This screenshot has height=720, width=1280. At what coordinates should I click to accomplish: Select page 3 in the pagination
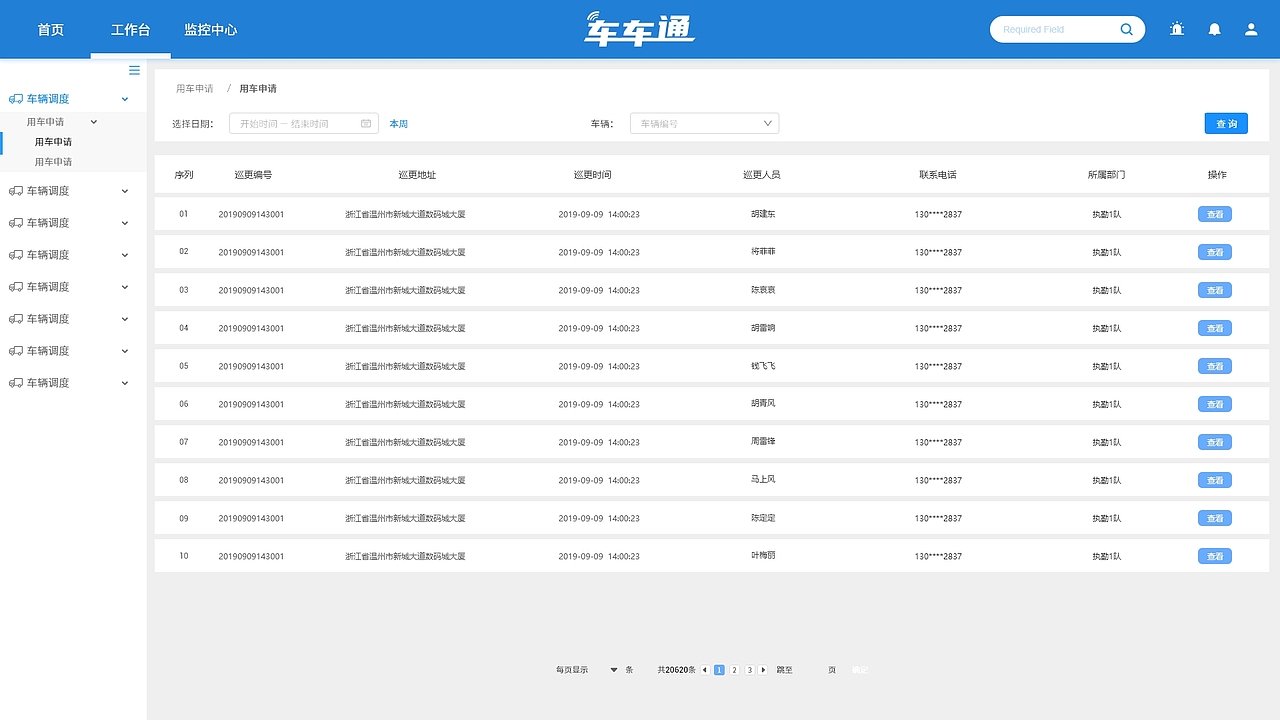tap(749, 669)
